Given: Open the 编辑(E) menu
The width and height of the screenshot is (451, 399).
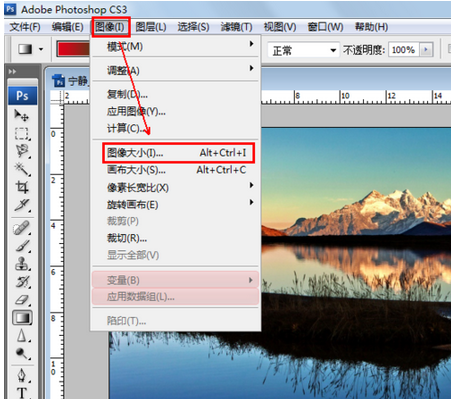Looking at the screenshot, I should 68,27.
